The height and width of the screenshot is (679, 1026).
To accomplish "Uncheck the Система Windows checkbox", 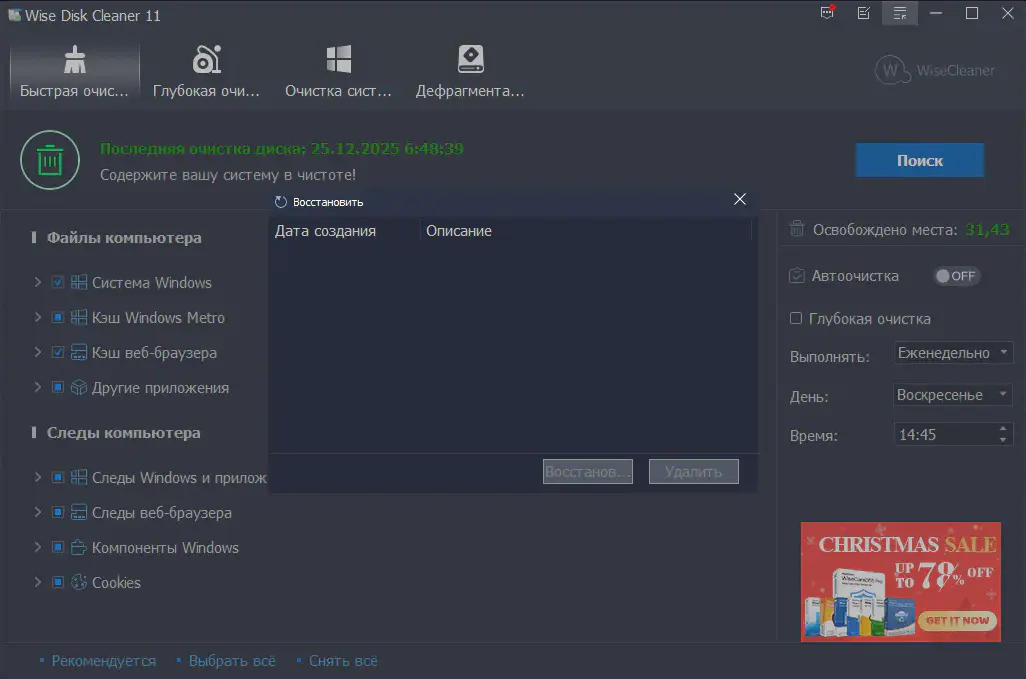I will tap(58, 283).
